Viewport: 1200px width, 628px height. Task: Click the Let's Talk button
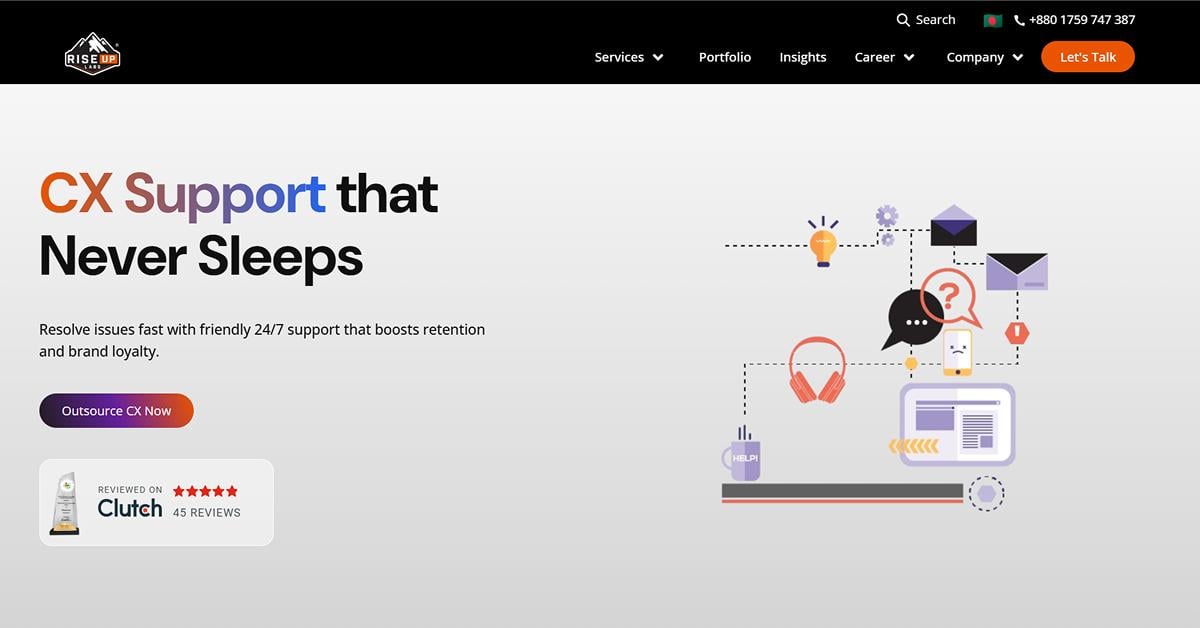(1088, 57)
